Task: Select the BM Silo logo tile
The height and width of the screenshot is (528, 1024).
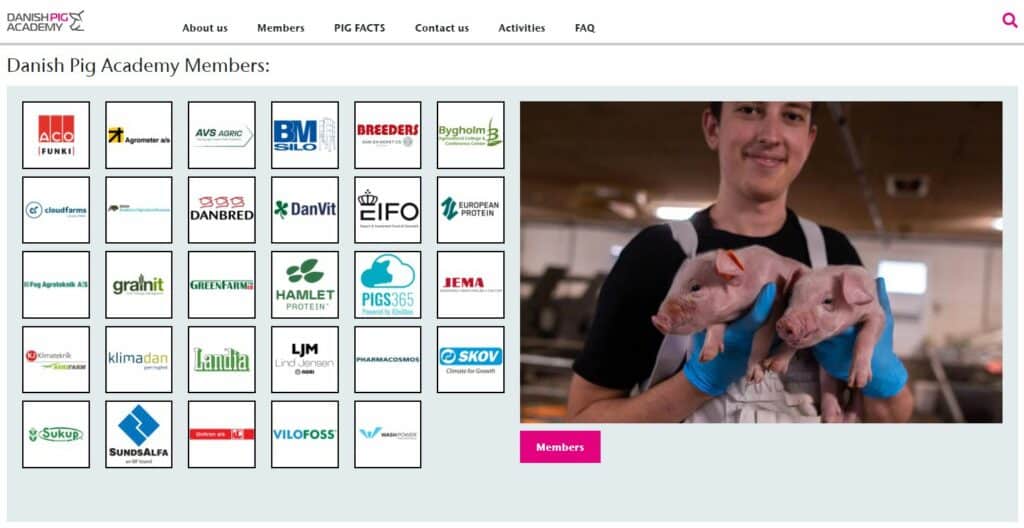Action: pyautogui.click(x=305, y=135)
